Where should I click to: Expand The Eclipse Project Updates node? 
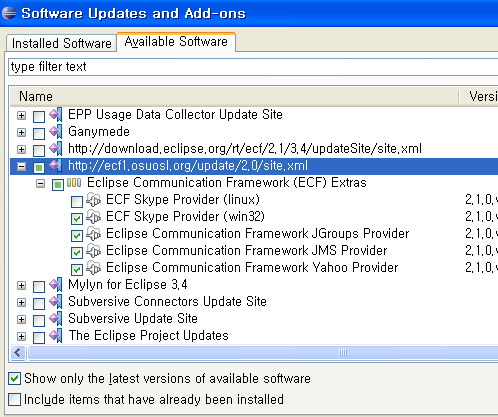(x=21, y=337)
